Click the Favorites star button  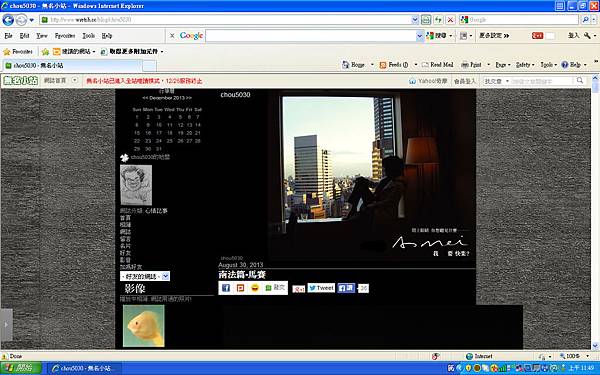click(18, 52)
